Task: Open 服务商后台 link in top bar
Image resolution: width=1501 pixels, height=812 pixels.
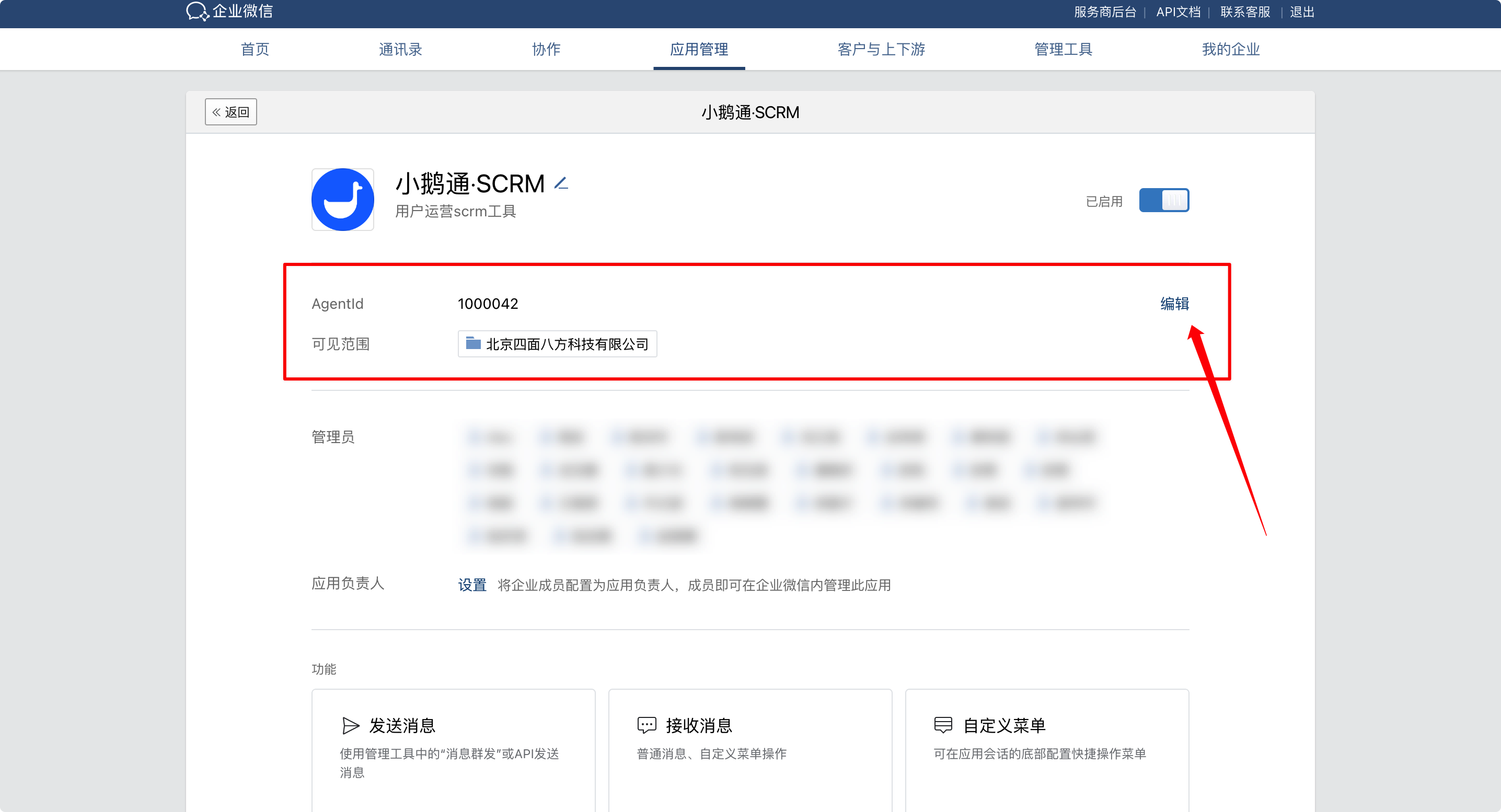Action: click(x=1105, y=11)
